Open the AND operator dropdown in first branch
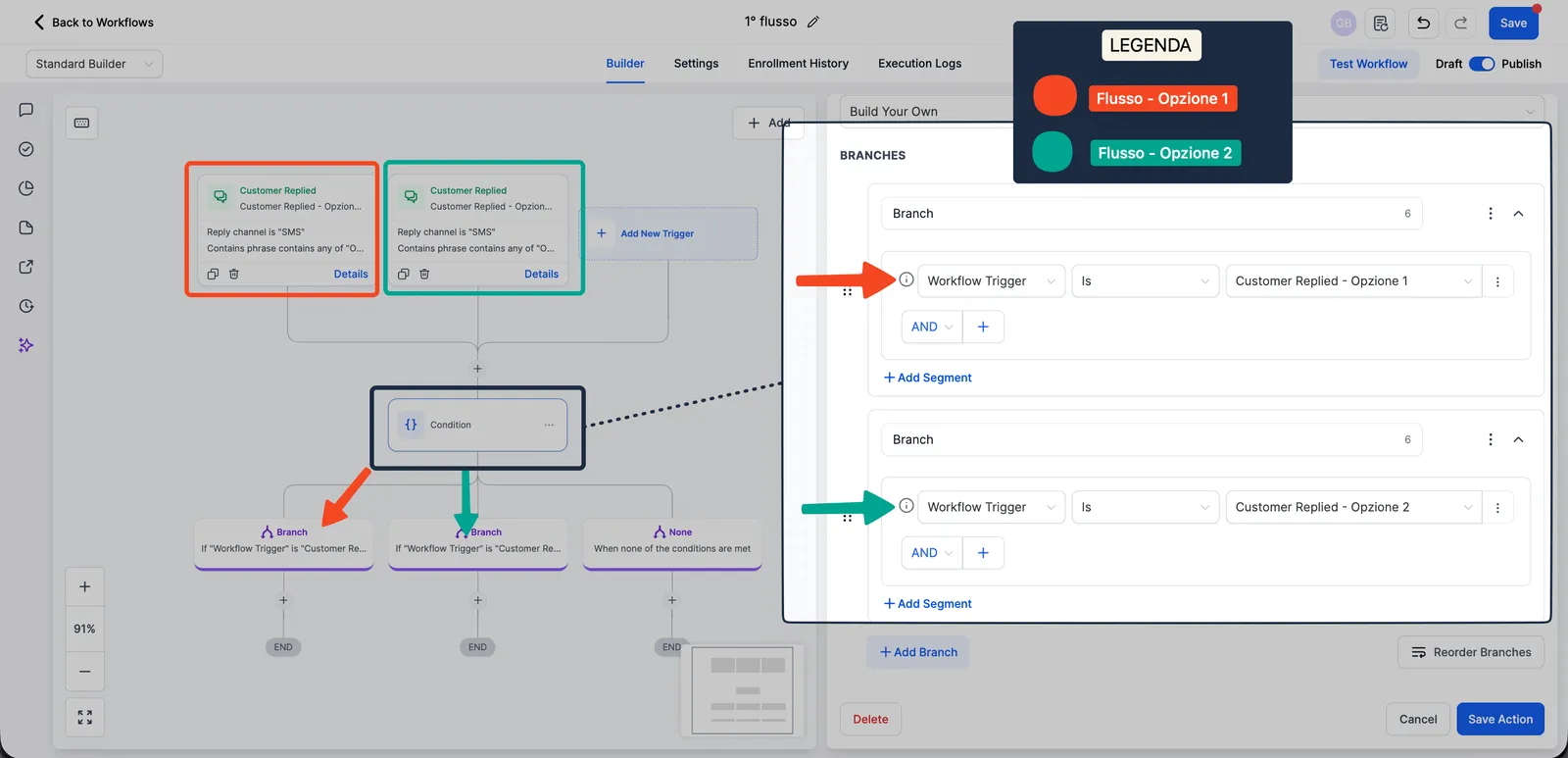This screenshot has width=1568, height=758. 932,327
